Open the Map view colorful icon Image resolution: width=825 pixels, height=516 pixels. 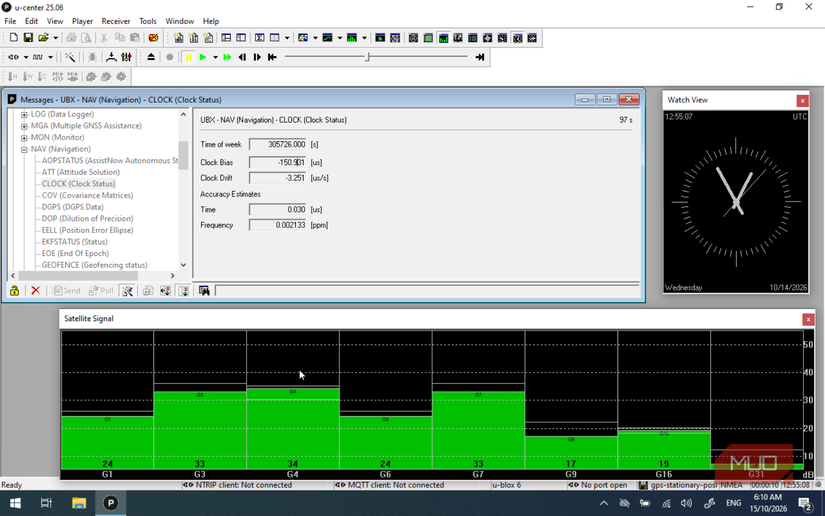(303, 38)
